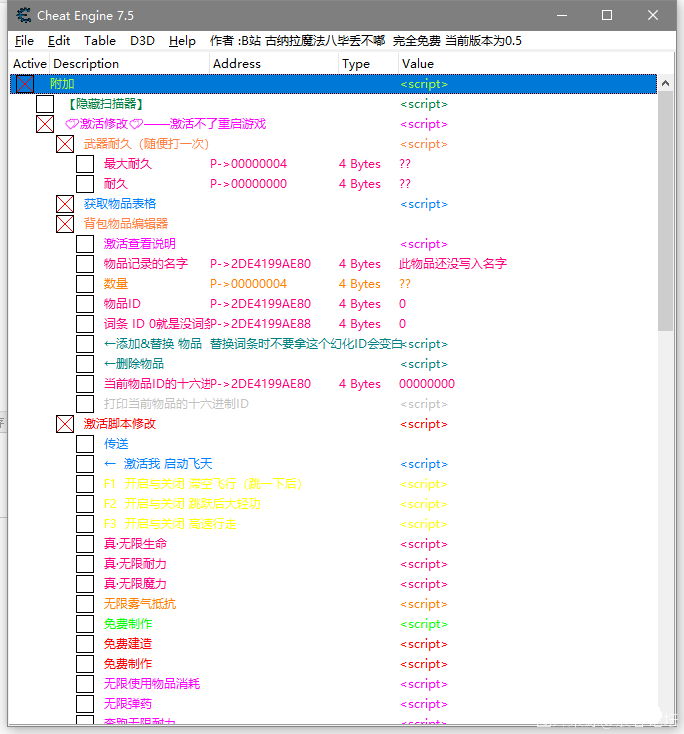The image size is (684, 734).
Task: Tick the 免费建造 checkbox
Action: tap(85, 644)
